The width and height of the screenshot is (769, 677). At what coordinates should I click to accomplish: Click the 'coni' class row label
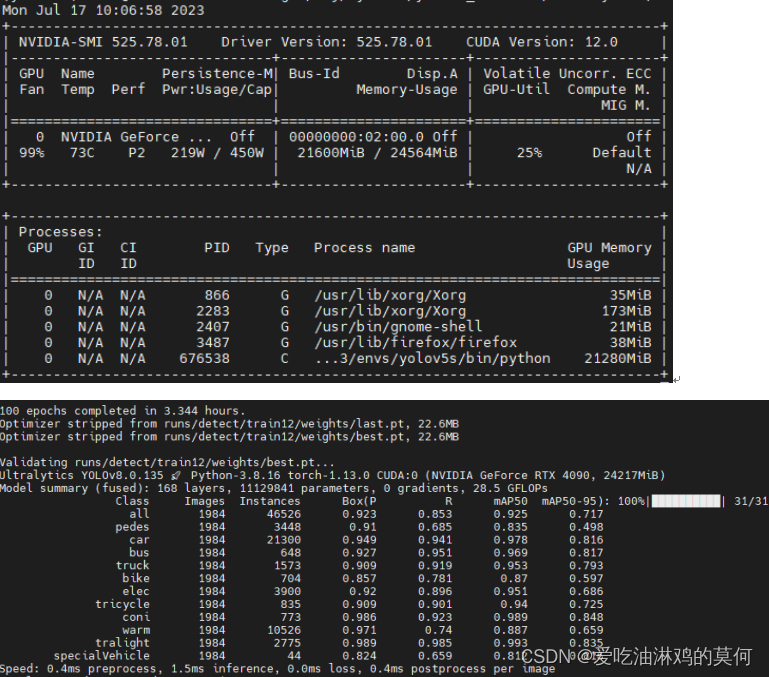coord(136,617)
